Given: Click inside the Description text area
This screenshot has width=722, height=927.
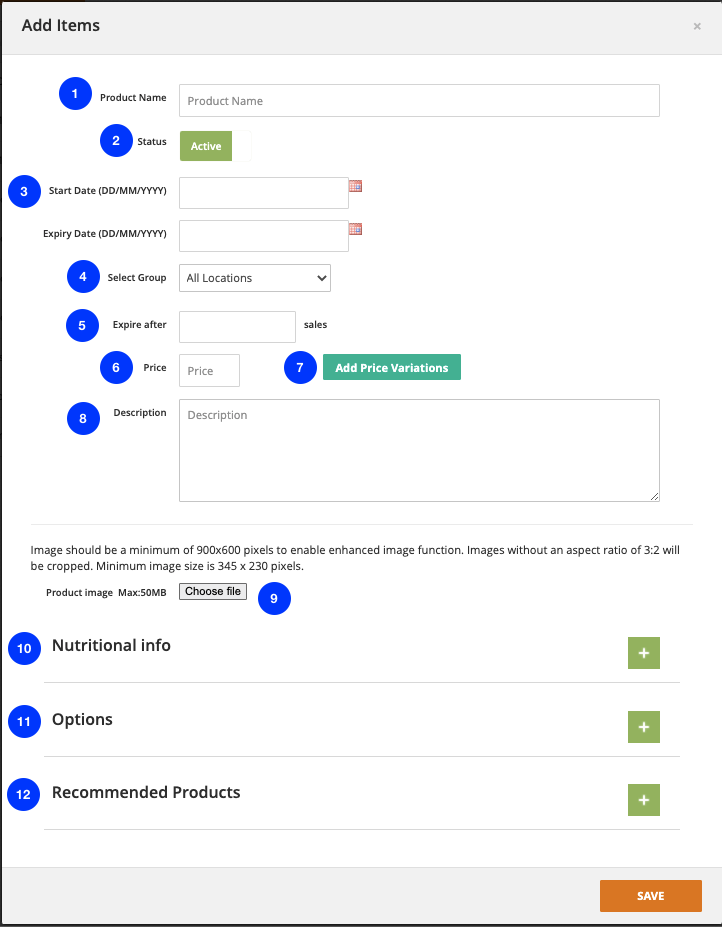Looking at the screenshot, I should coord(419,450).
